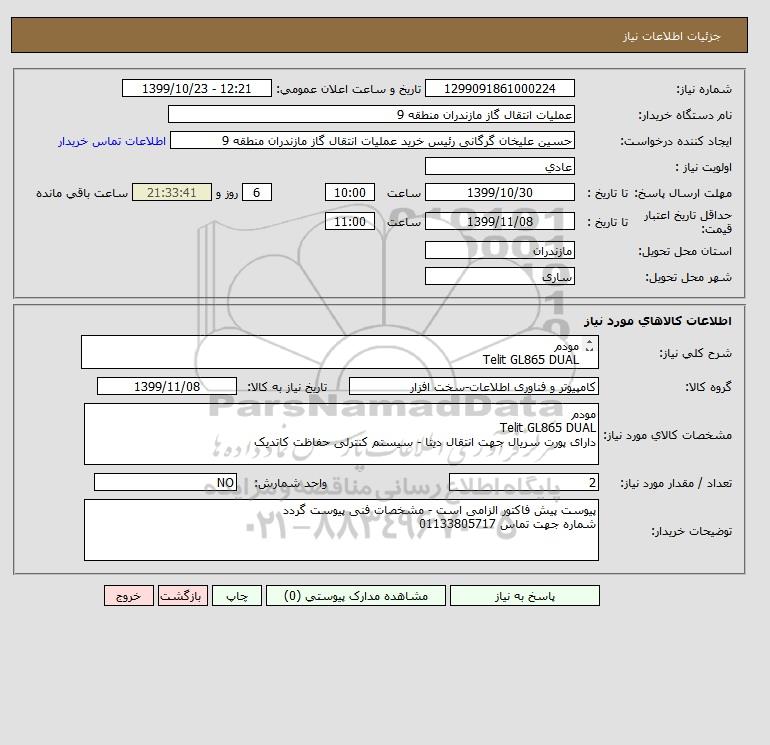Click the stepper arrows in شرح کلی نیاز box
770x745 pixels.
point(589,346)
